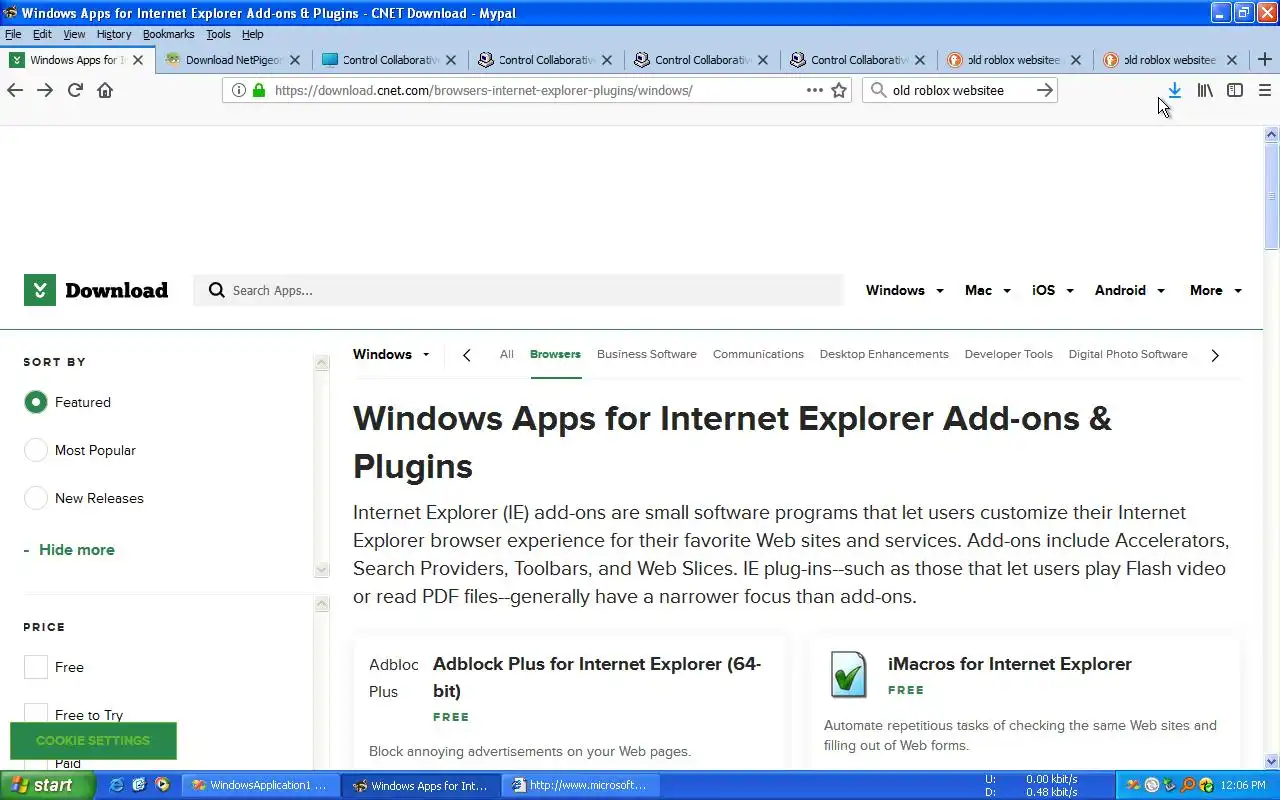The image size is (1280, 800).
Task: Select the Featured sort option
Action: (36, 402)
